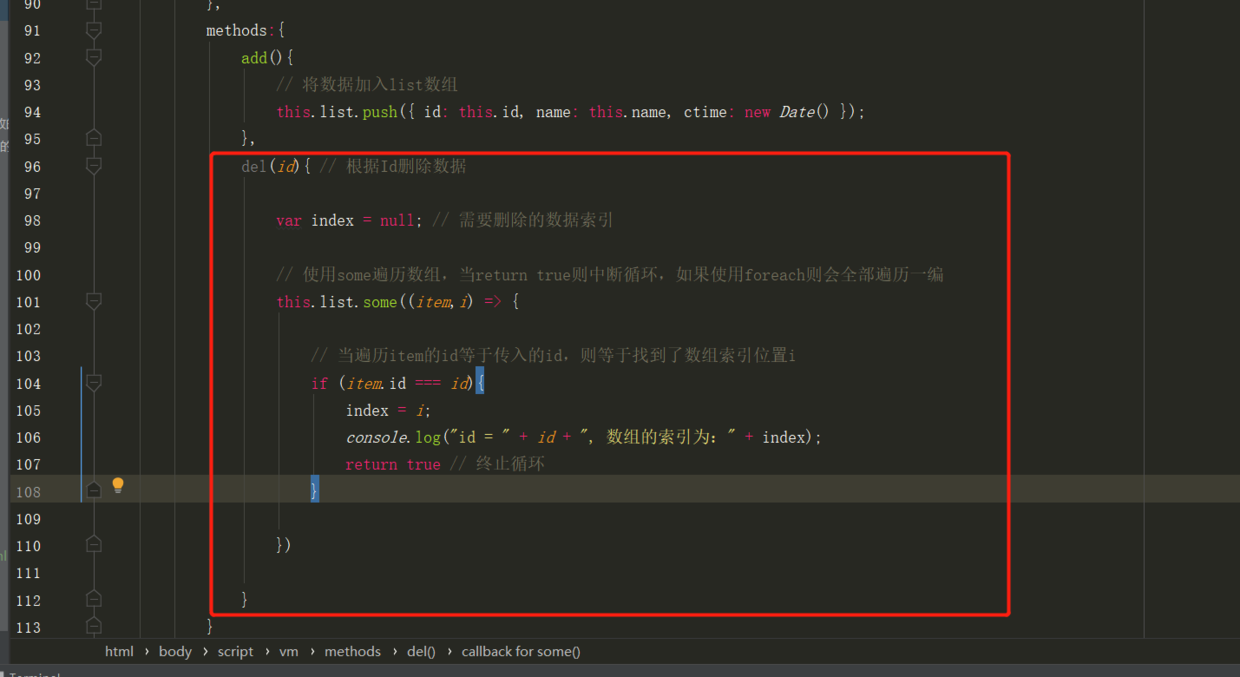Click 'if (item.id === id){' on line 104

pyautogui.click(x=398, y=383)
